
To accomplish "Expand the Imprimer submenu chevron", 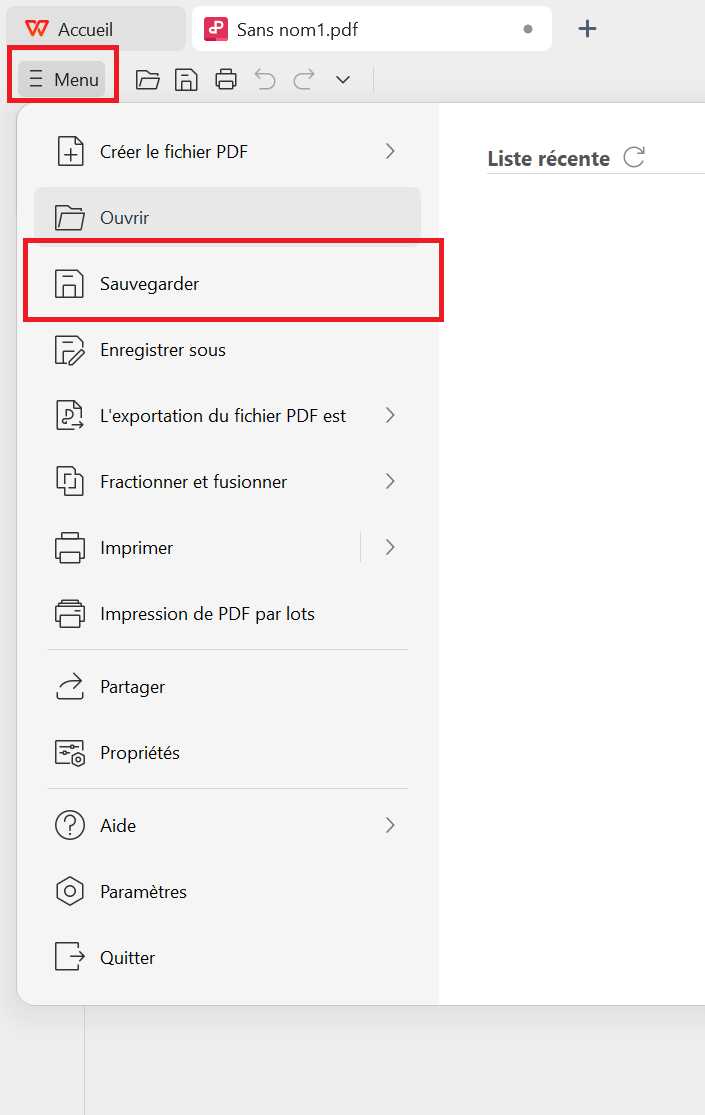I will [x=390, y=547].
